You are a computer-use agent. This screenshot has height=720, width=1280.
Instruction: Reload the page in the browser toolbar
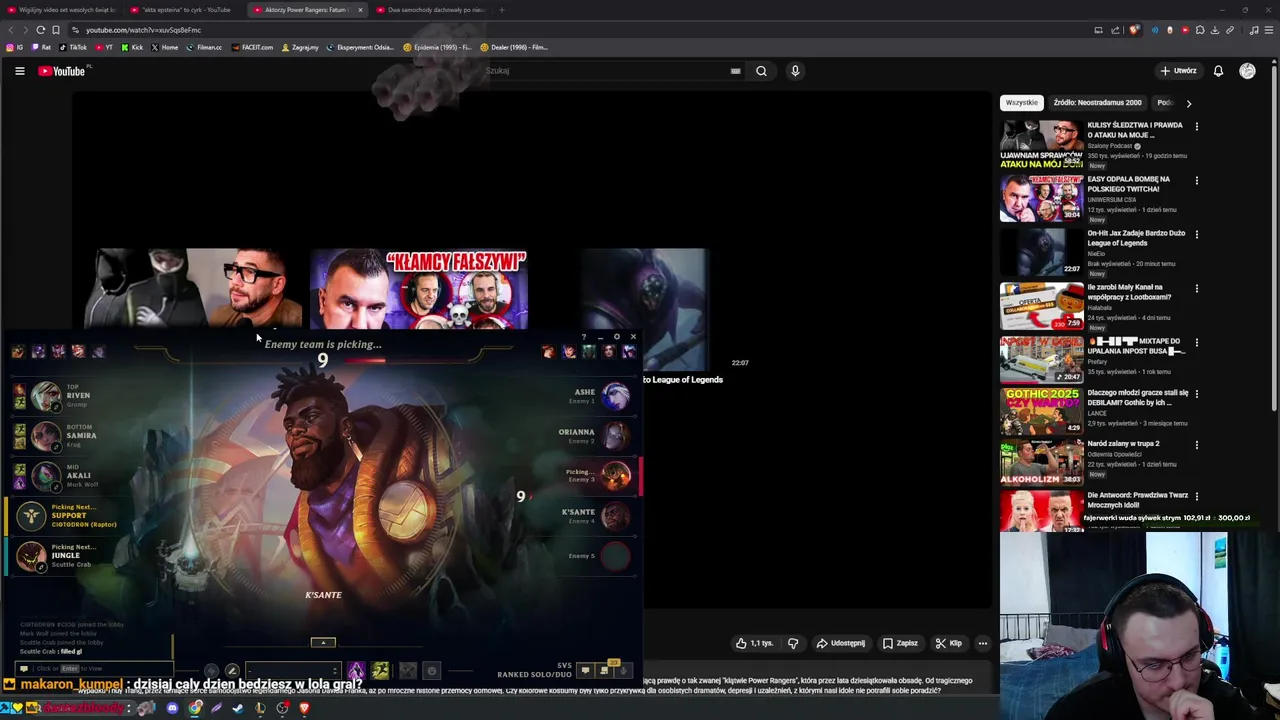click(40, 30)
